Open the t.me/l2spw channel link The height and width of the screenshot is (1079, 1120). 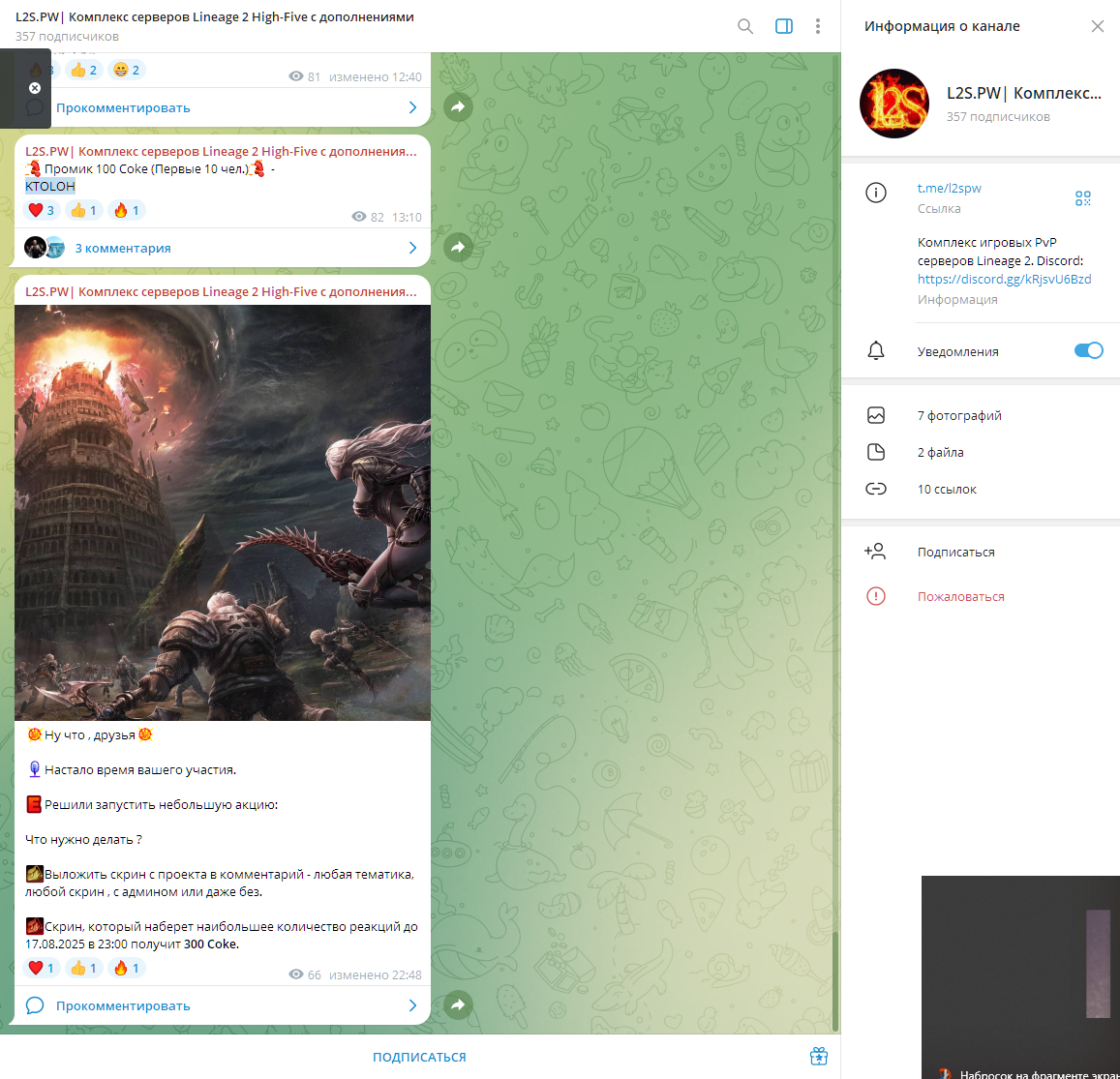point(950,188)
